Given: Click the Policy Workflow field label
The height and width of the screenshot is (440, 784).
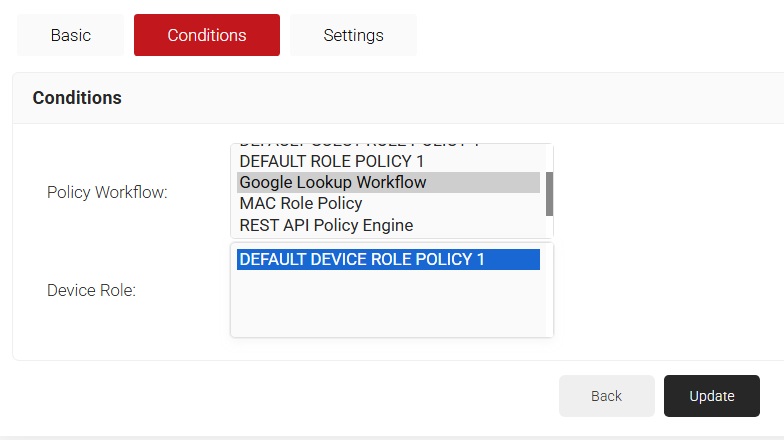Looking at the screenshot, I should coord(107,192).
